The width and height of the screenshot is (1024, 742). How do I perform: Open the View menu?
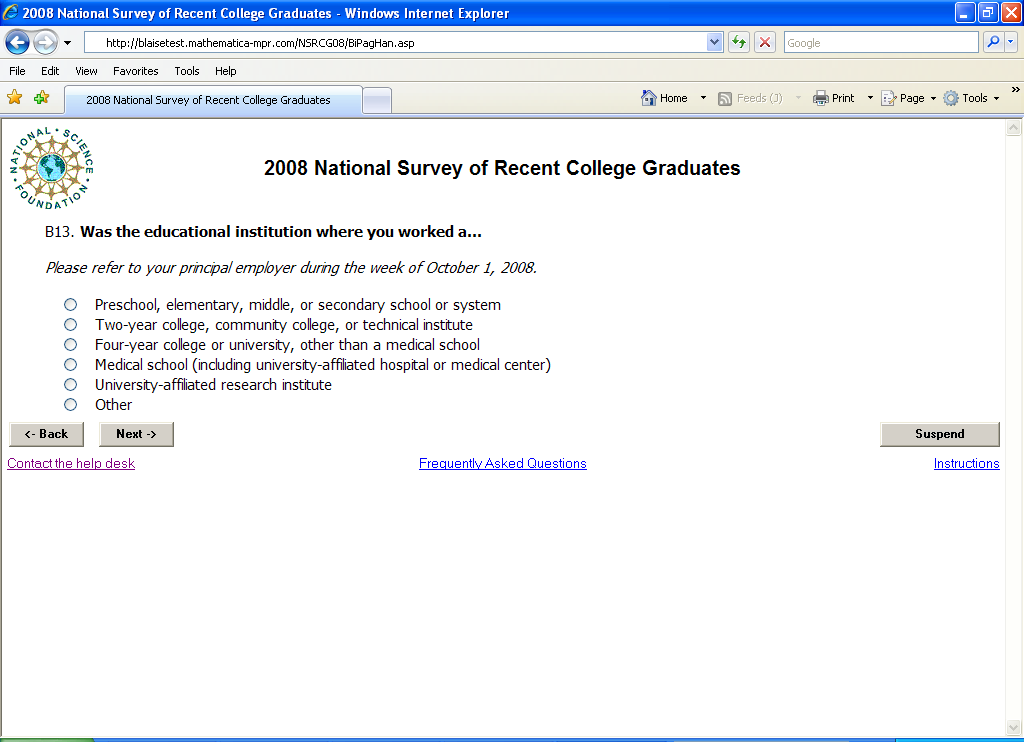(x=86, y=71)
